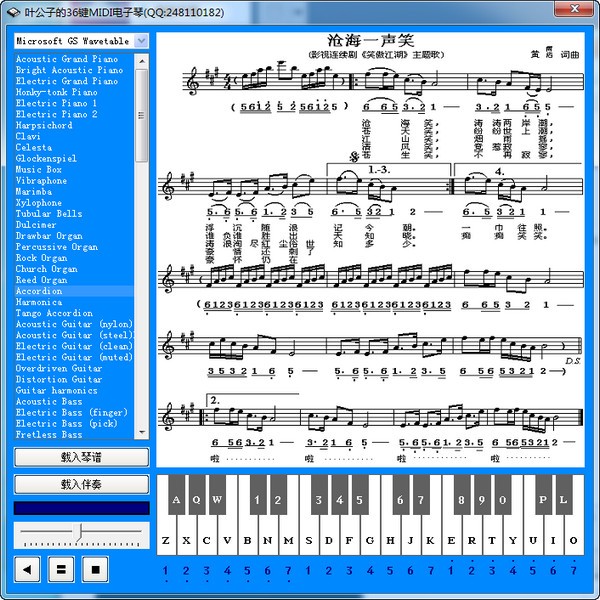Image resolution: width=600 pixels, height=600 pixels.
Task: Click the instrument list scroll down arrow
Action: click(142, 432)
